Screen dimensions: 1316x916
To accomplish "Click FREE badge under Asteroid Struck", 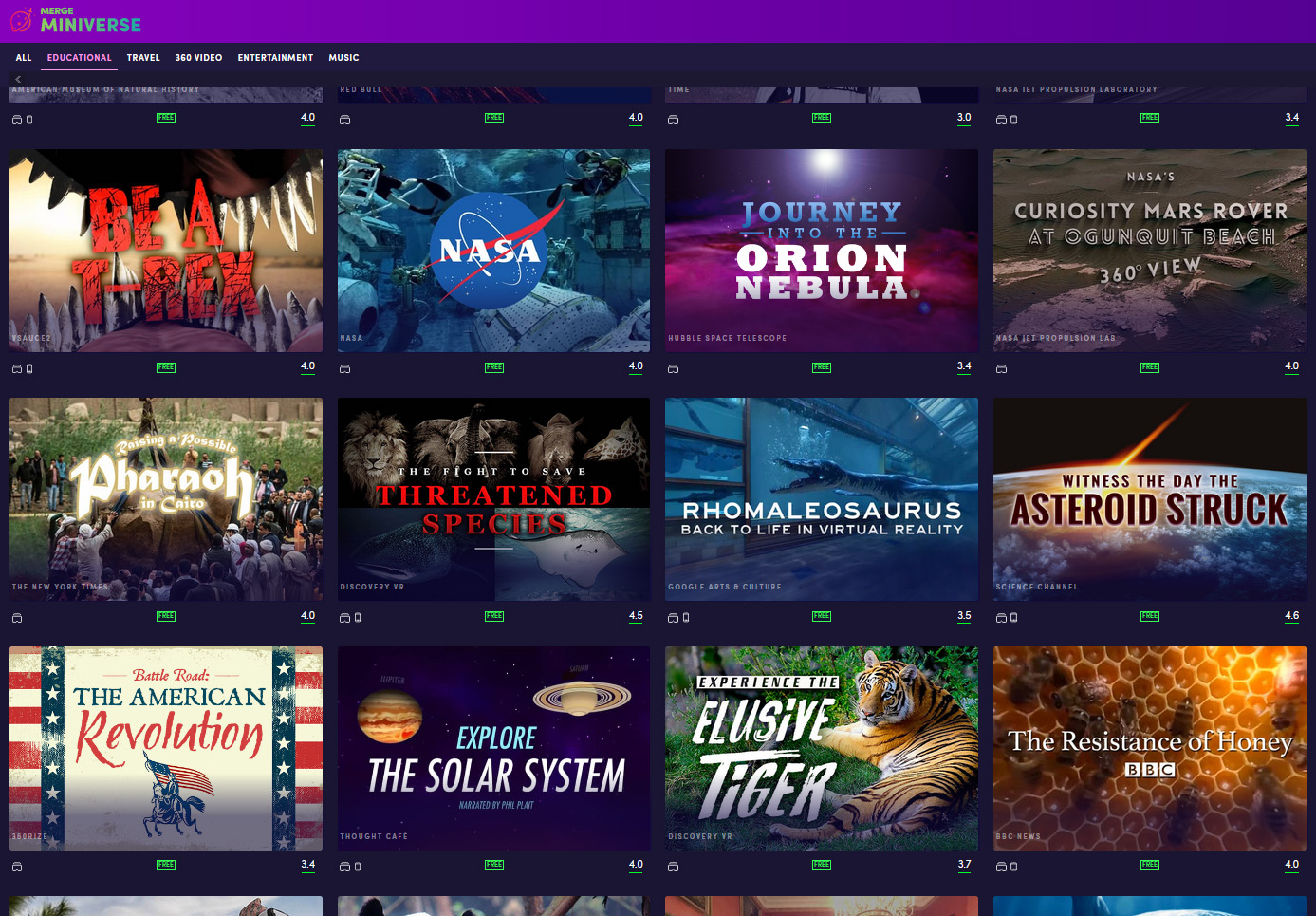I will pyautogui.click(x=1150, y=616).
